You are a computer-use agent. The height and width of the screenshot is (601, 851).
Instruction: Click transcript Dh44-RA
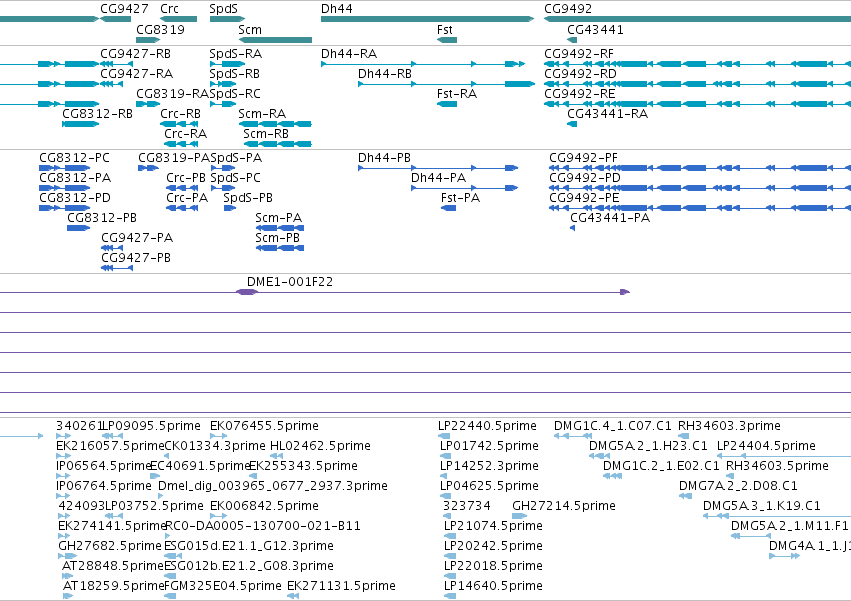click(x=423, y=64)
